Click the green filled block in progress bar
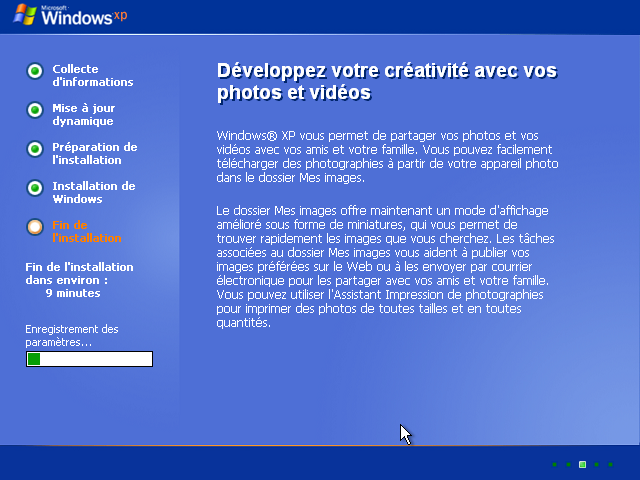Viewport: 640px width, 480px height. pyautogui.click(x=34, y=359)
